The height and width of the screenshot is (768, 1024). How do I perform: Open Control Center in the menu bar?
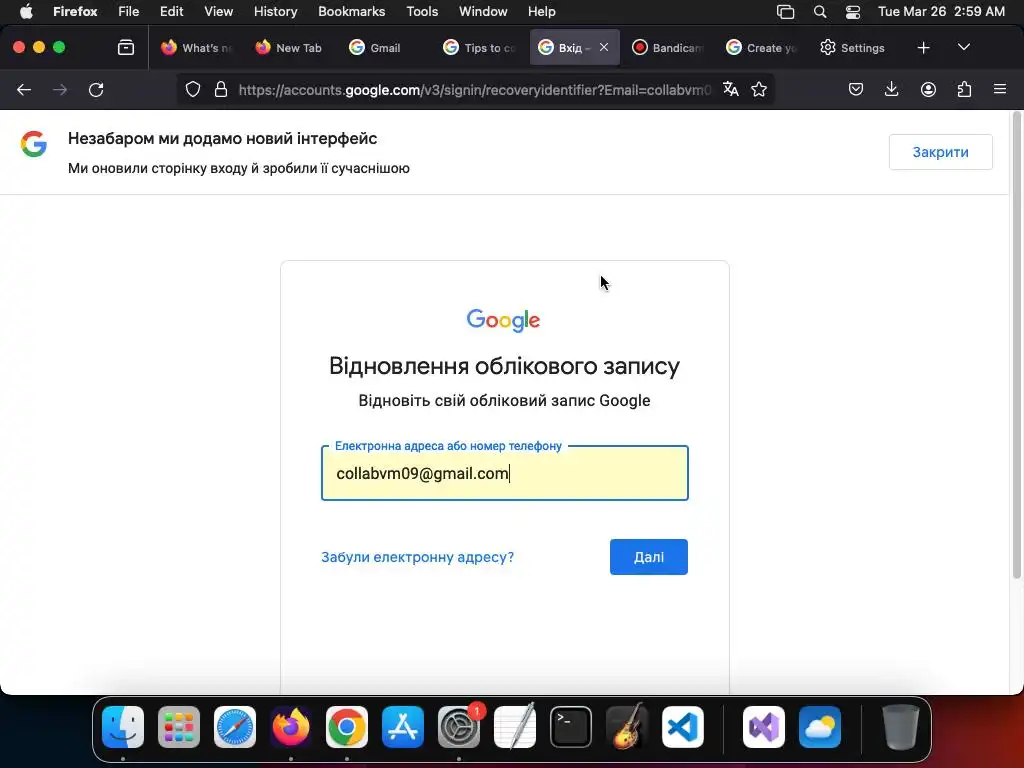pyautogui.click(x=852, y=11)
